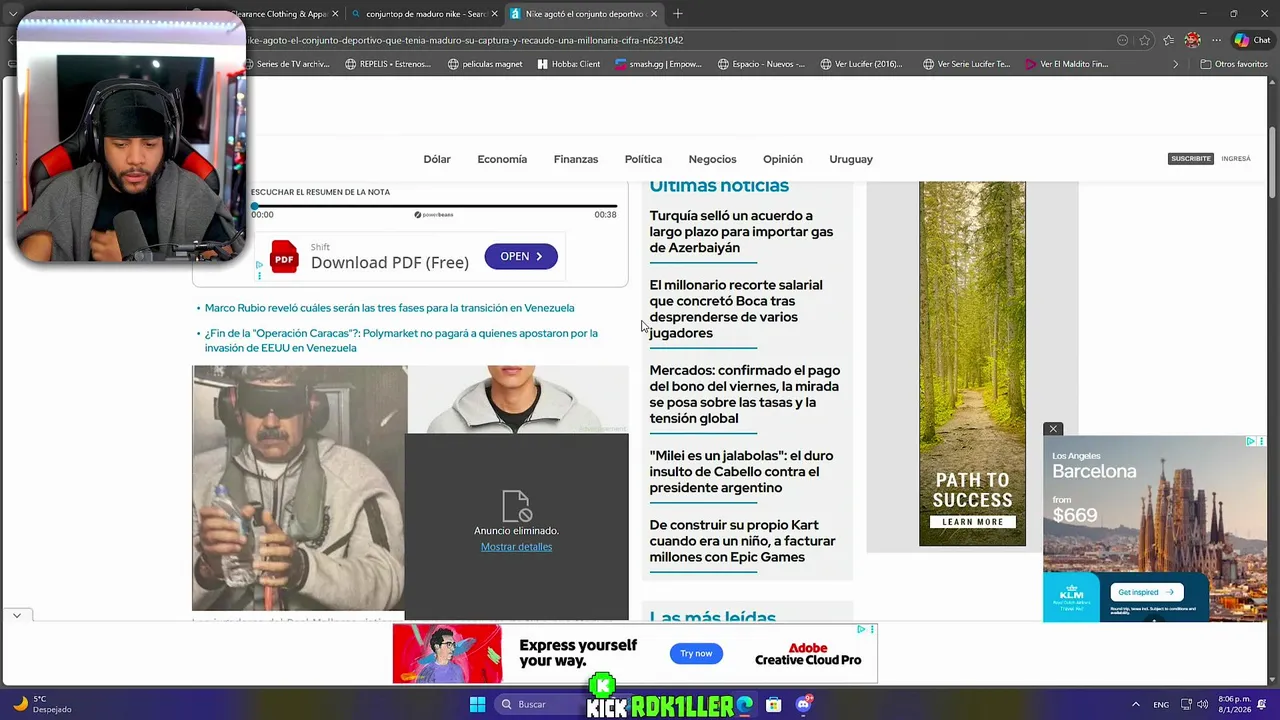The width and height of the screenshot is (1280, 720).
Task: Open the 'Ver Serie Lucifer Te...' bookmark
Action: click(967, 64)
